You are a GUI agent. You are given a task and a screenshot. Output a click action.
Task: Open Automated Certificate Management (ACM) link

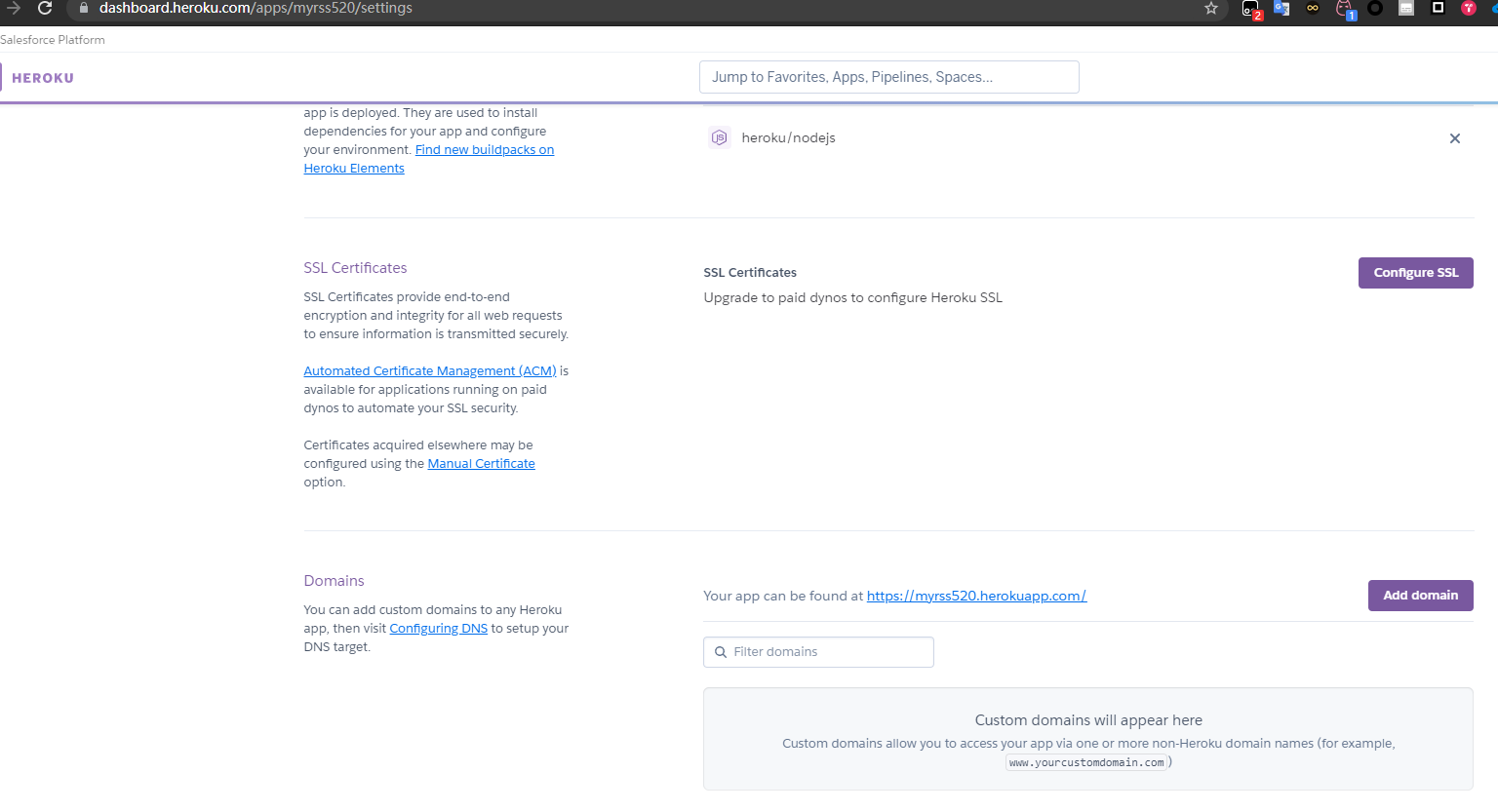430,371
